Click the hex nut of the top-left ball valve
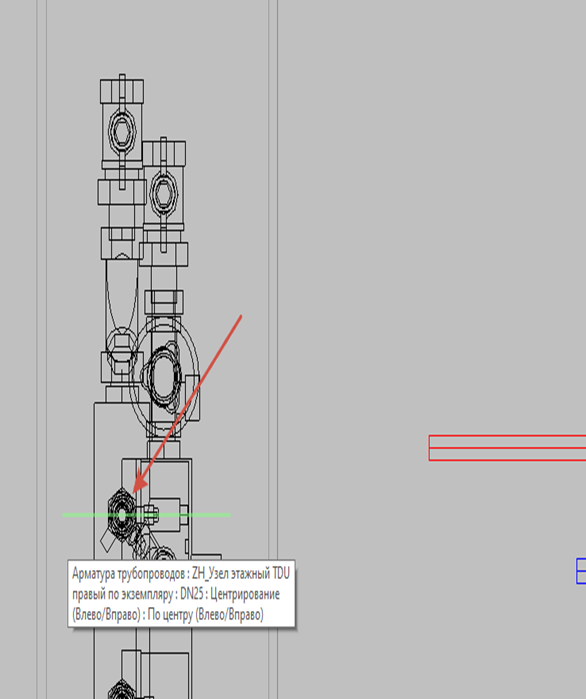Viewport: 586px width, 699px height. tap(122, 132)
